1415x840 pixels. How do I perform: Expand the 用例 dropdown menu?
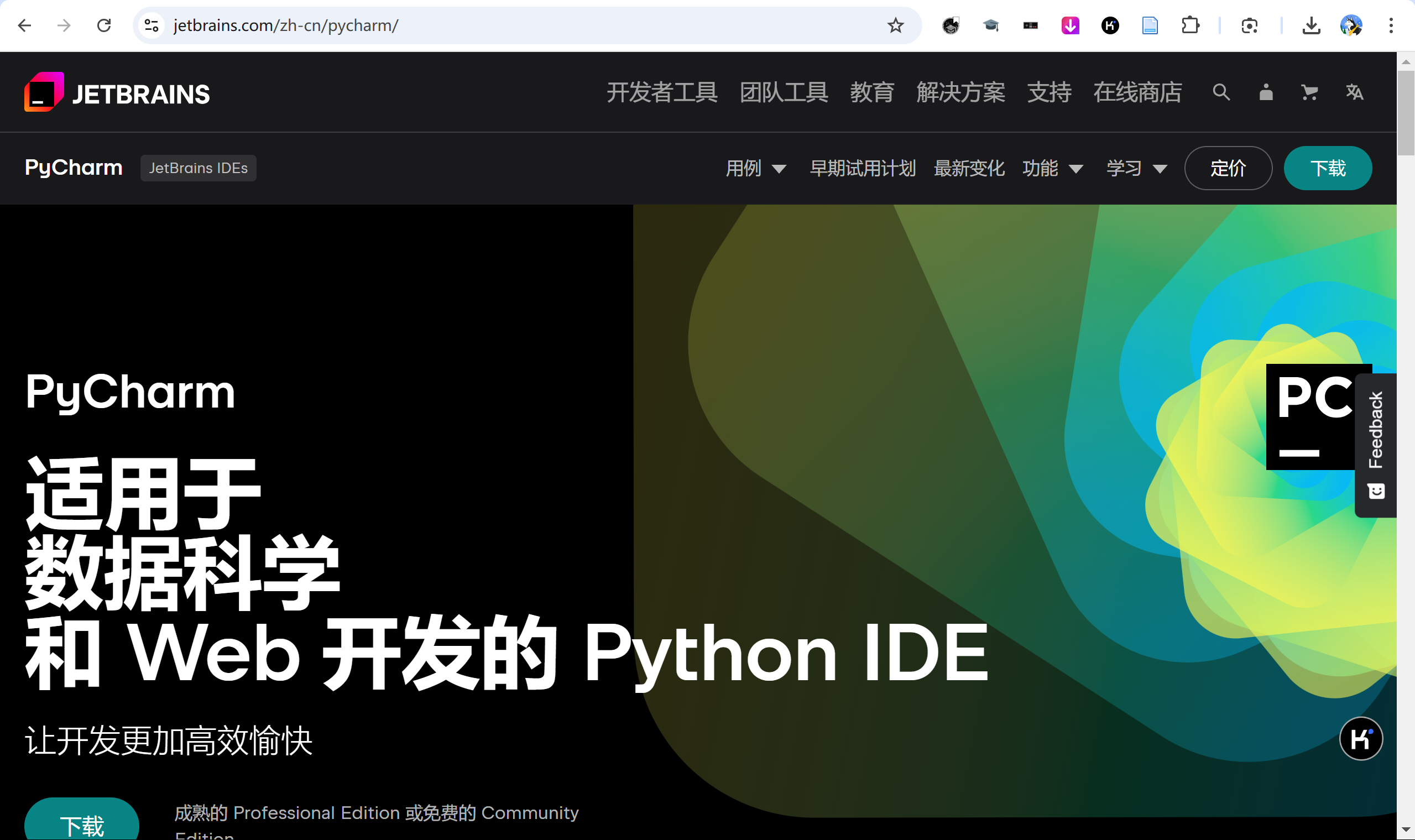[x=756, y=168]
